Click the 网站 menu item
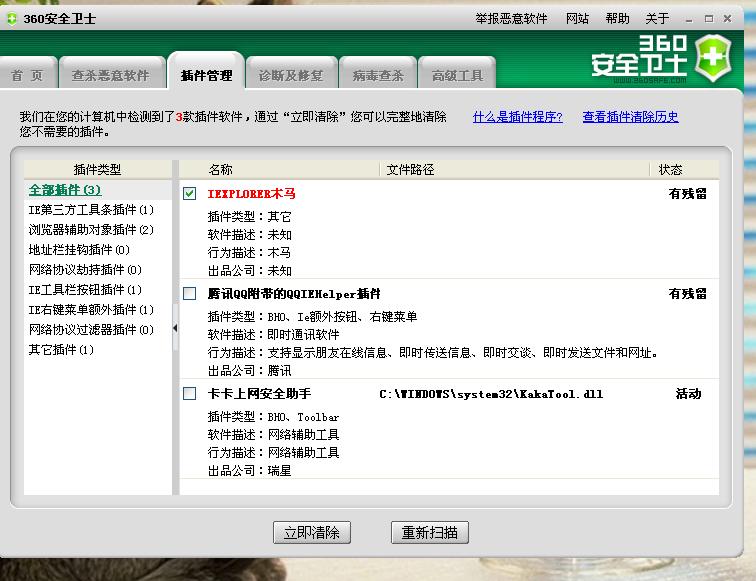This screenshot has width=756, height=581. [577, 19]
